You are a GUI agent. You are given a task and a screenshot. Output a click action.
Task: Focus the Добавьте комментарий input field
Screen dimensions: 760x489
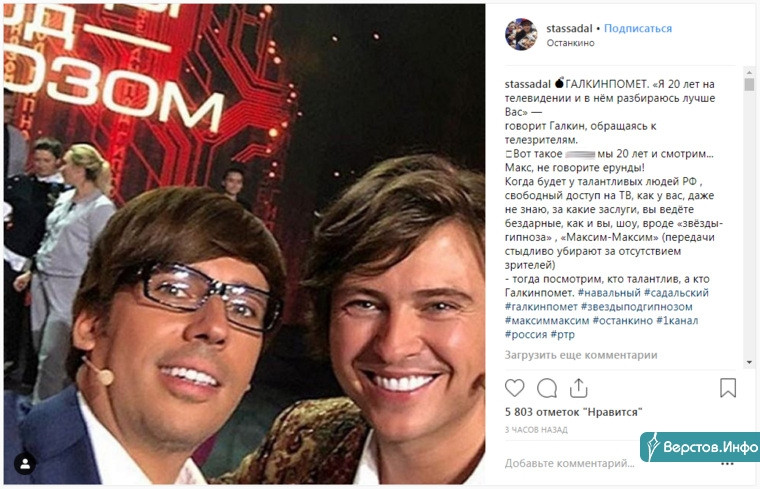(x=570, y=463)
